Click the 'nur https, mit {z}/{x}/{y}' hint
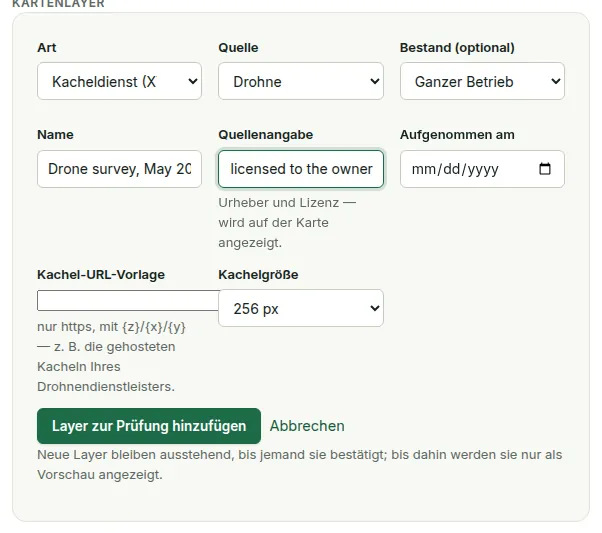The height and width of the screenshot is (533, 602). (x=111, y=357)
